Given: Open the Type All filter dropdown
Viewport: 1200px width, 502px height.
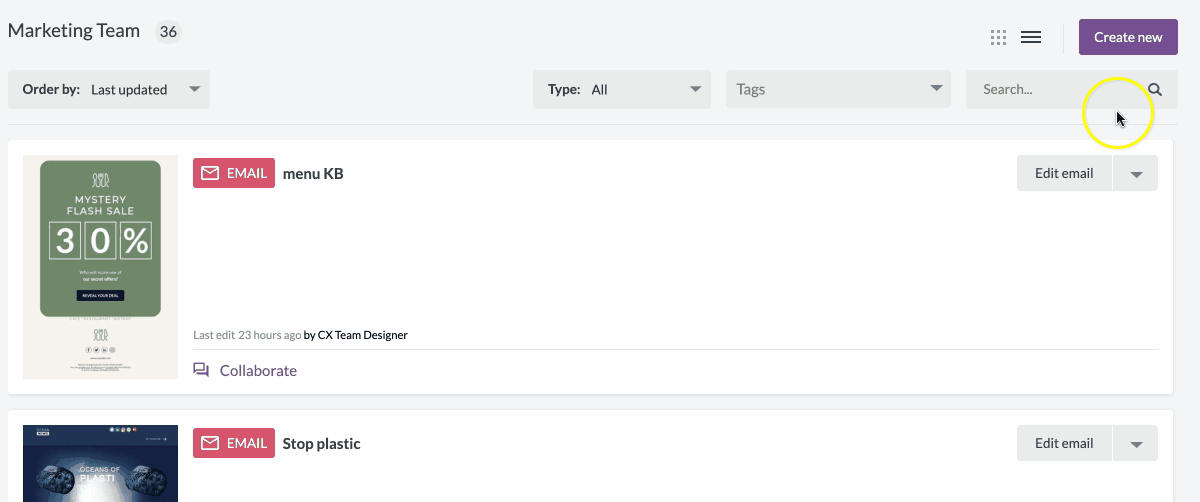Looking at the screenshot, I should [622, 89].
